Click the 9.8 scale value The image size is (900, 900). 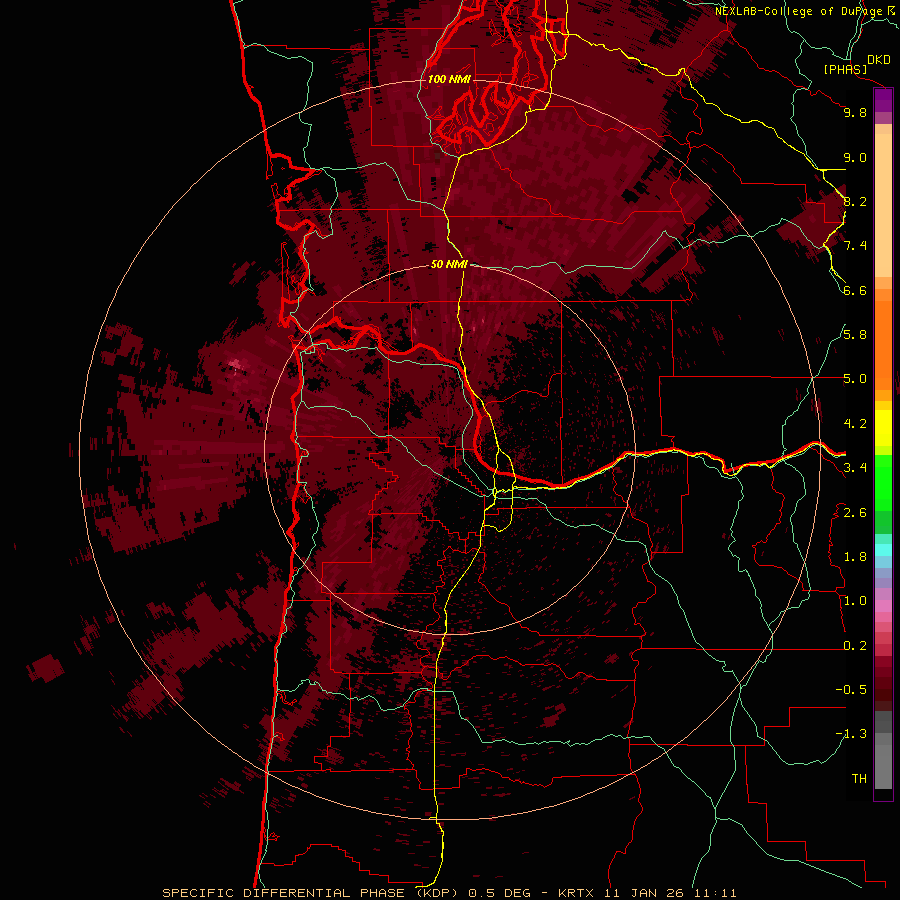pos(855,112)
